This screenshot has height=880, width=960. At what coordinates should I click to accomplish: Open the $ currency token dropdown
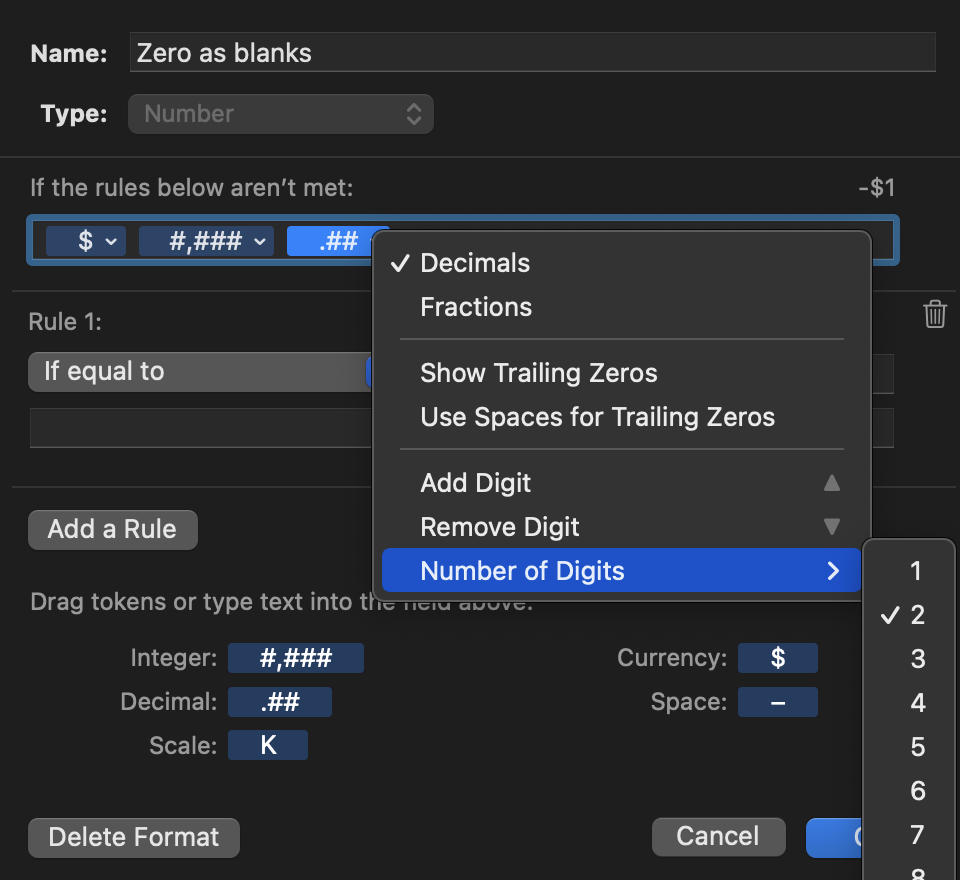[x=86, y=241]
